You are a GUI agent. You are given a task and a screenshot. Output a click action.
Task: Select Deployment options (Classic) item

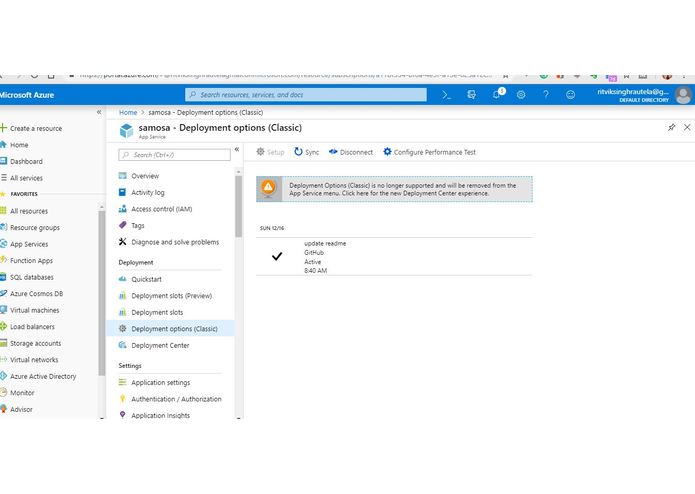170,329
